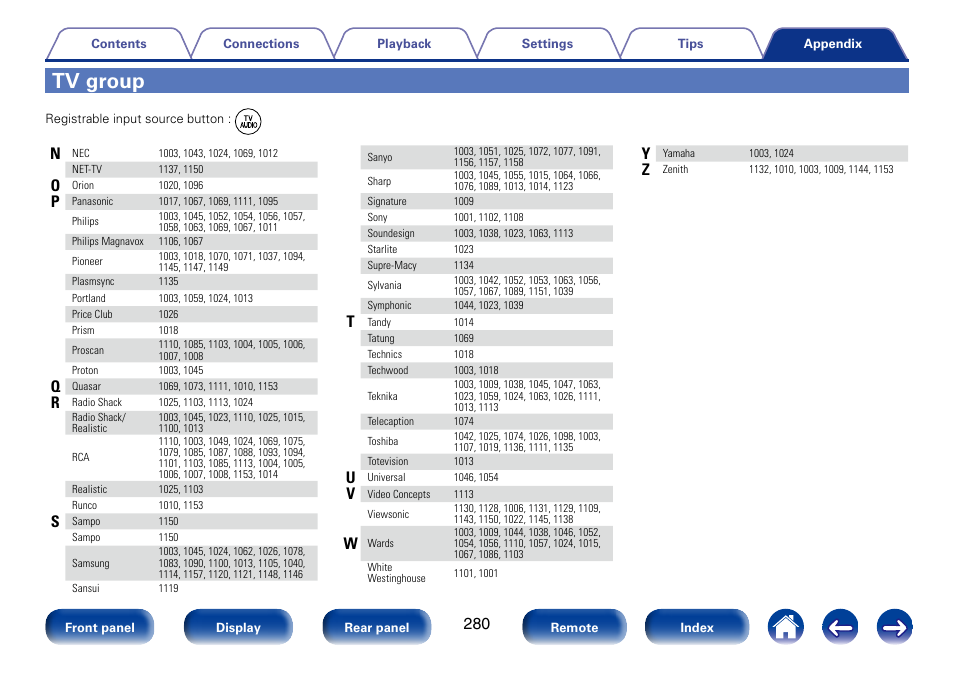Select the Pioneer brand name
This screenshot has width=954, height=673.
87,262
